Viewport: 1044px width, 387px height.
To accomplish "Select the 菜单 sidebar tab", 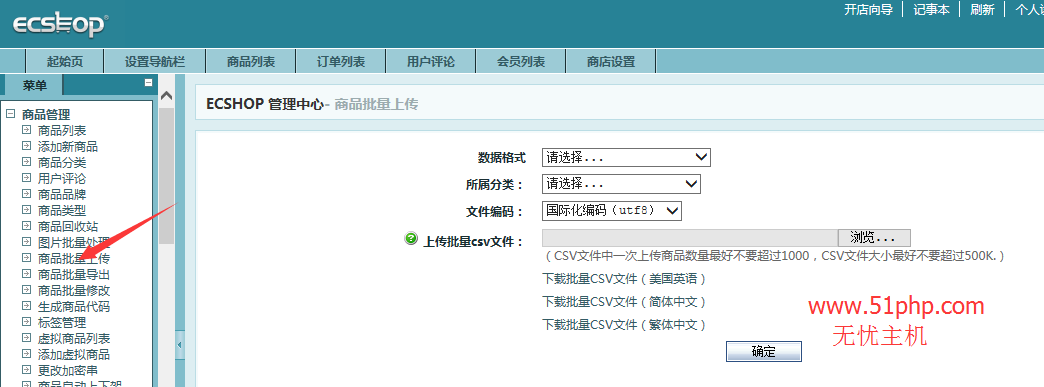I will (x=34, y=85).
